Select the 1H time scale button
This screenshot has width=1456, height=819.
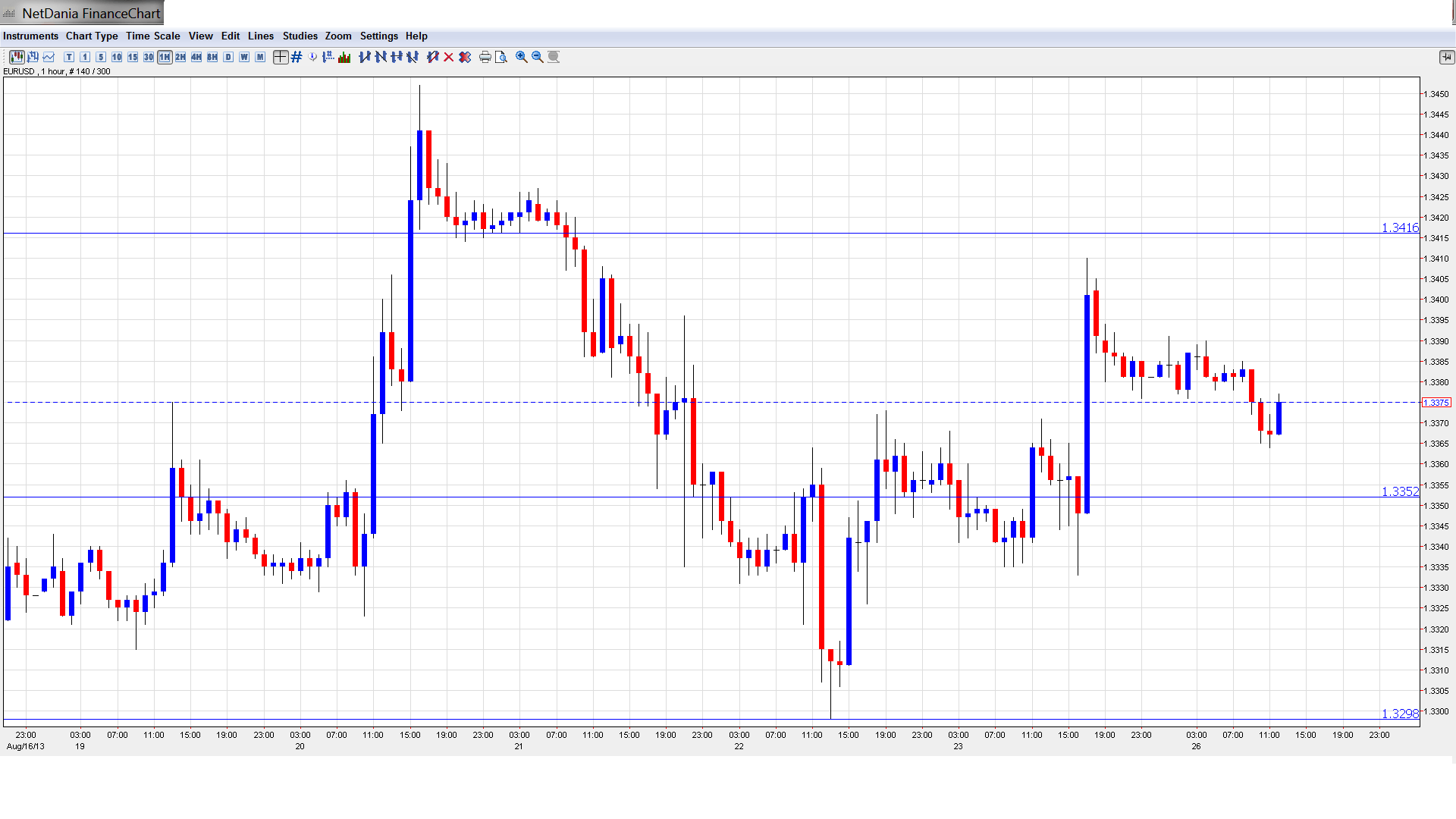pyautogui.click(x=165, y=57)
